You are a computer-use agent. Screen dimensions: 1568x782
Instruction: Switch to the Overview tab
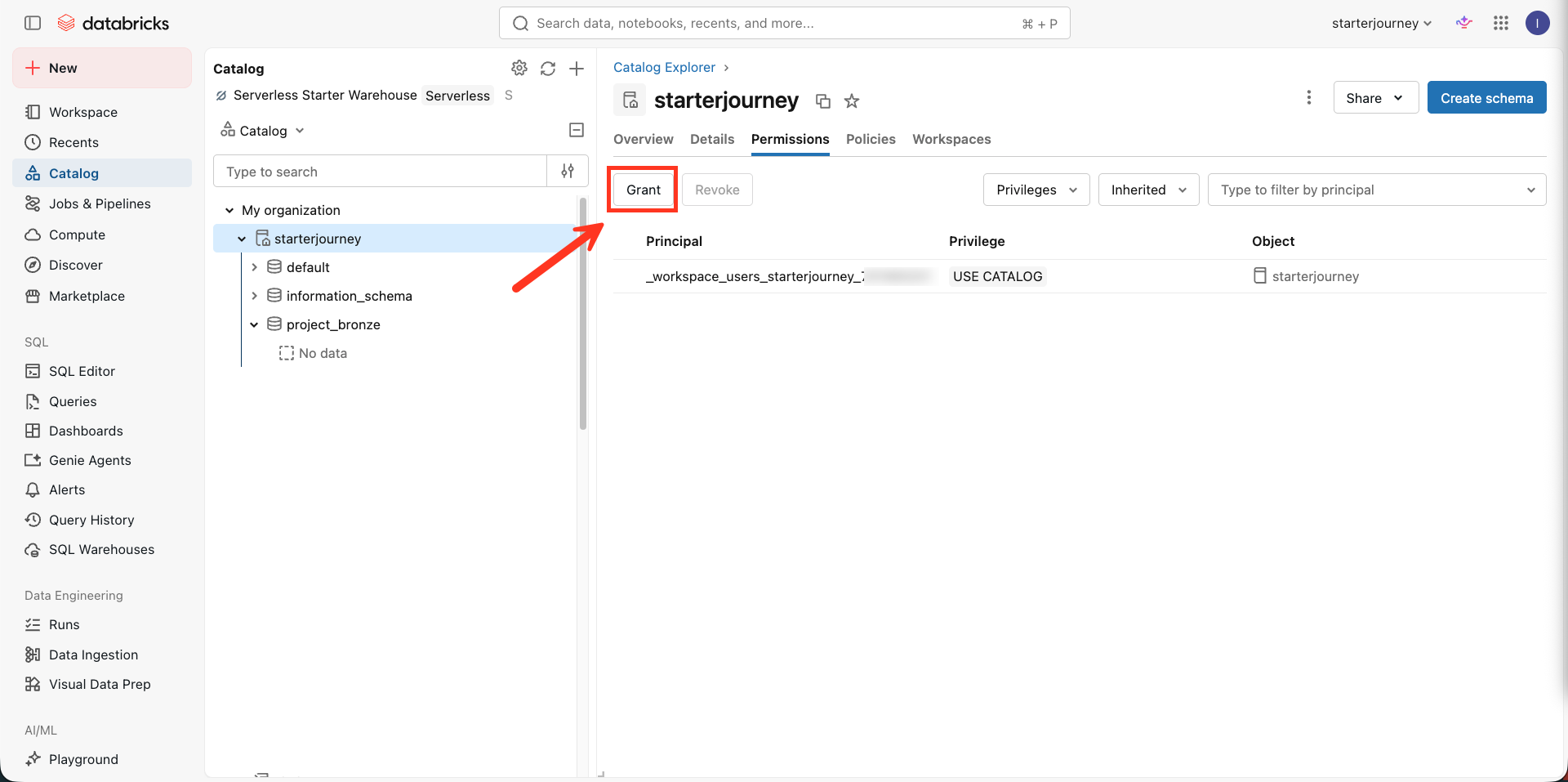tap(644, 139)
